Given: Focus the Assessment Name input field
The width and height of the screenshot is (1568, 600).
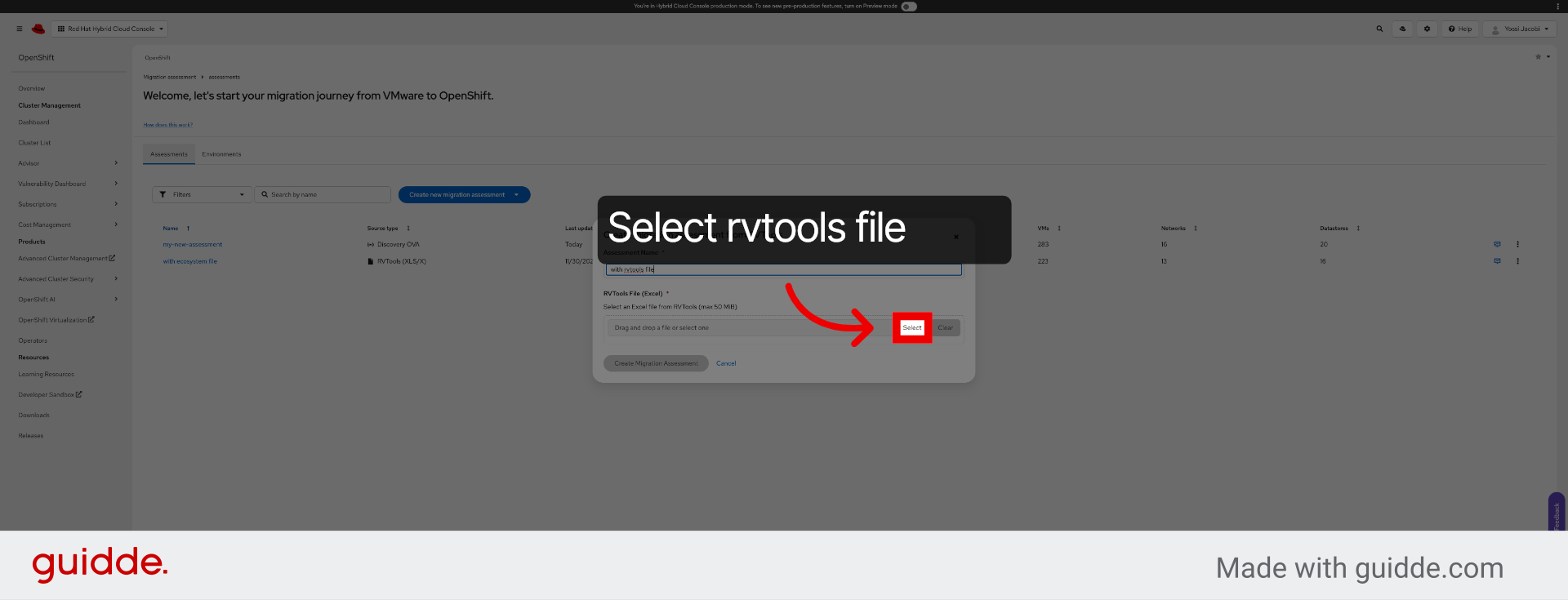Looking at the screenshot, I should tap(783, 269).
